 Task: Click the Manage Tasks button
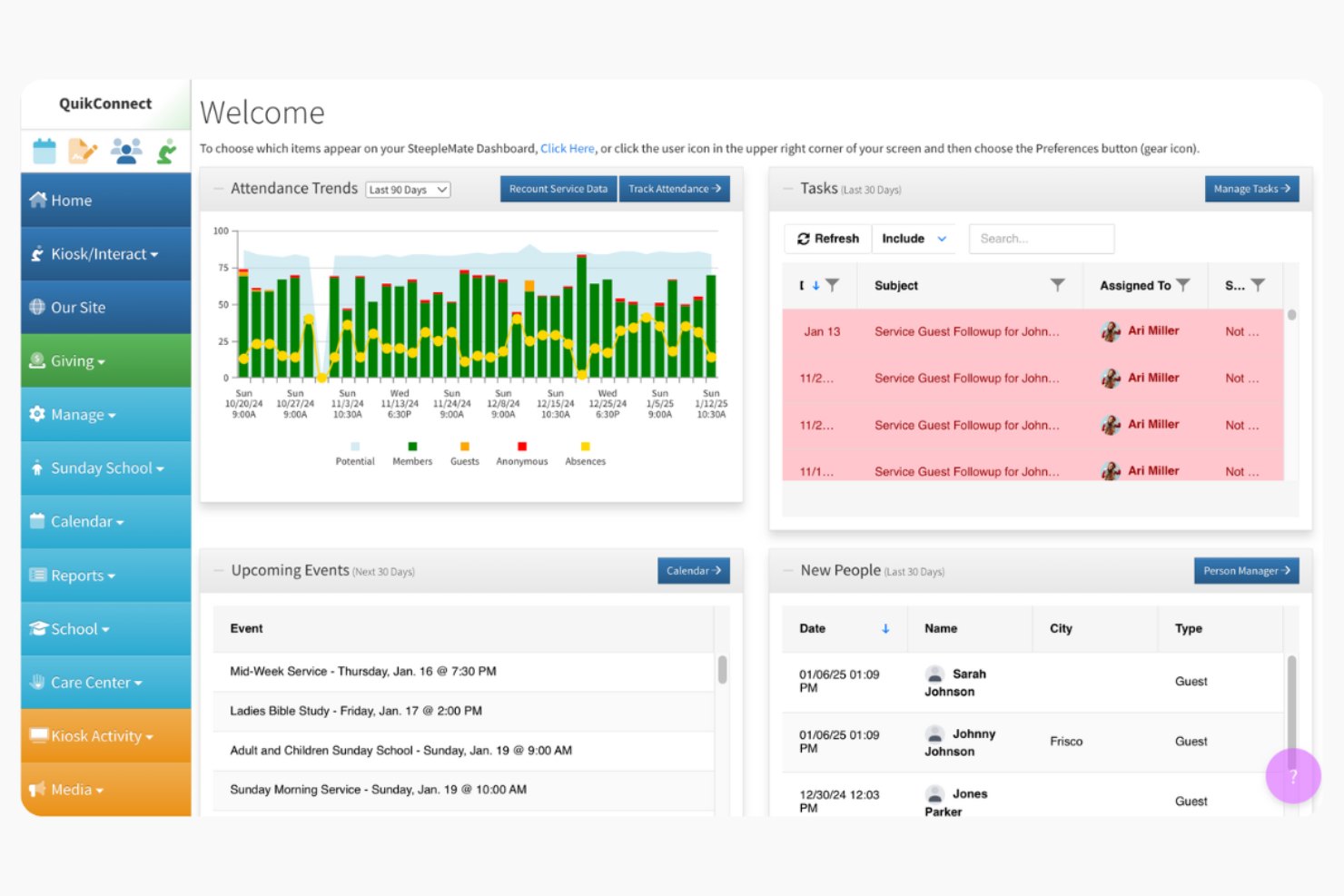click(x=1252, y=189)
